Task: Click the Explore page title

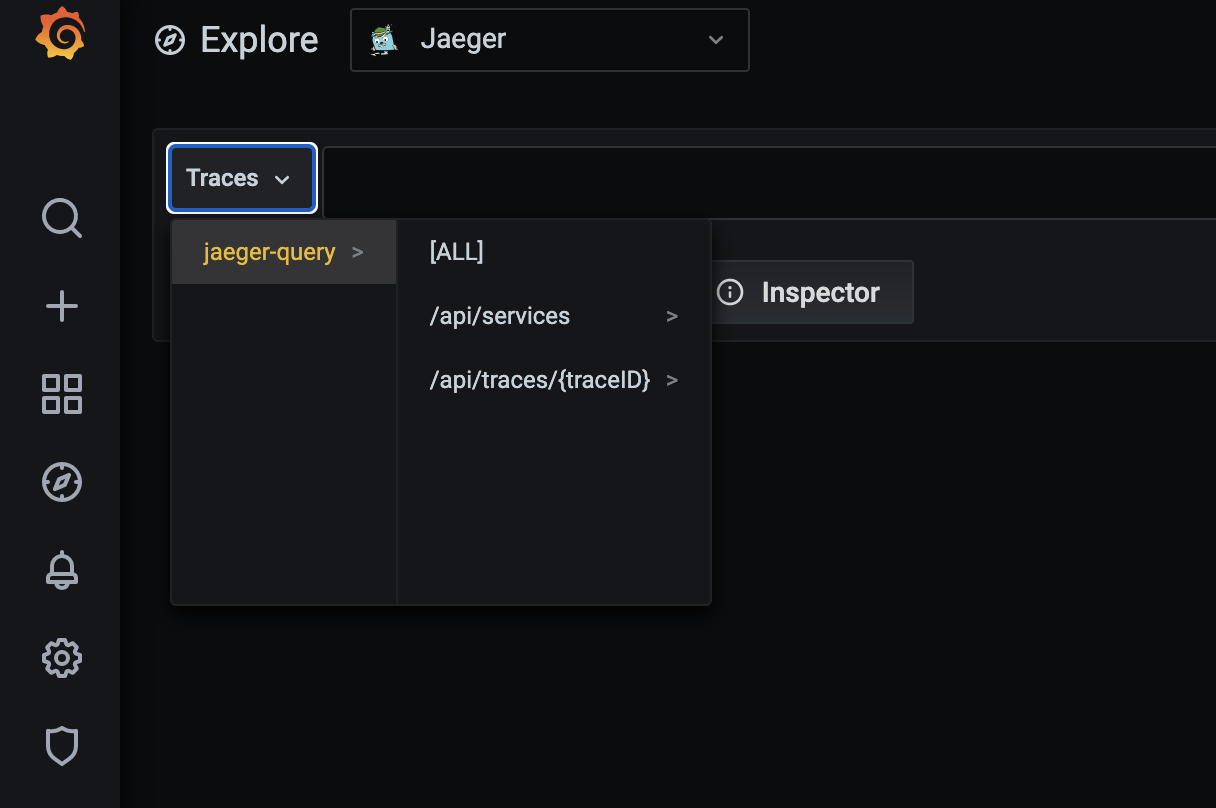Action: [259, 40]
